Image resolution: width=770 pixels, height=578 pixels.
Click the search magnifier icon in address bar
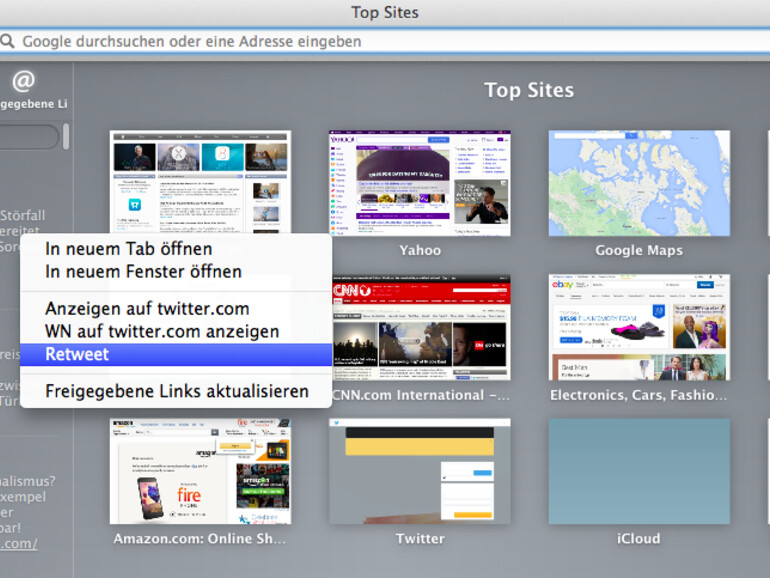7,41
